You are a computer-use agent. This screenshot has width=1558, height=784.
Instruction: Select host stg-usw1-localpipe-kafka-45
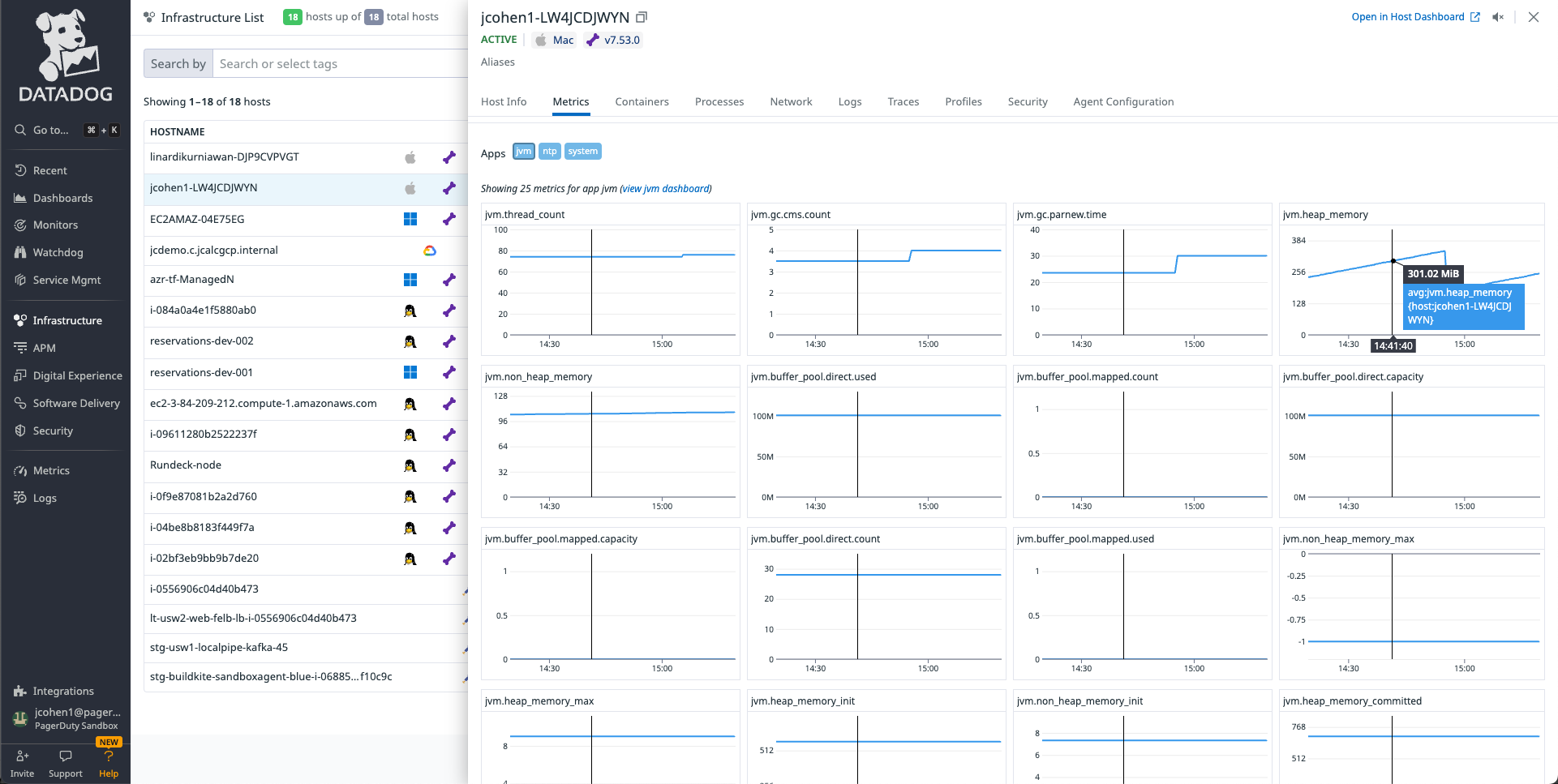coord(219,647)
